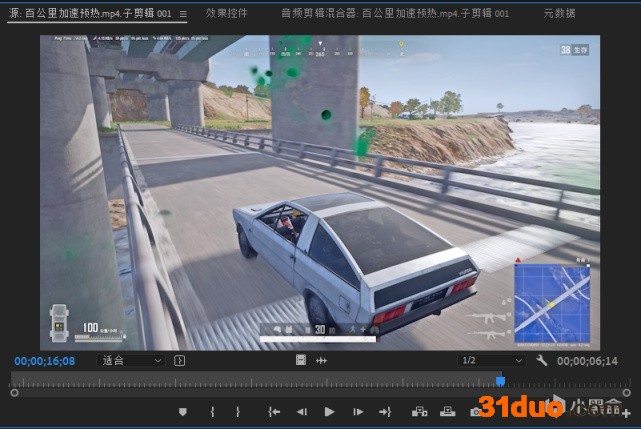
Task: Toggle Drag Audio Only waveform icon
Action: pos(322,361)
